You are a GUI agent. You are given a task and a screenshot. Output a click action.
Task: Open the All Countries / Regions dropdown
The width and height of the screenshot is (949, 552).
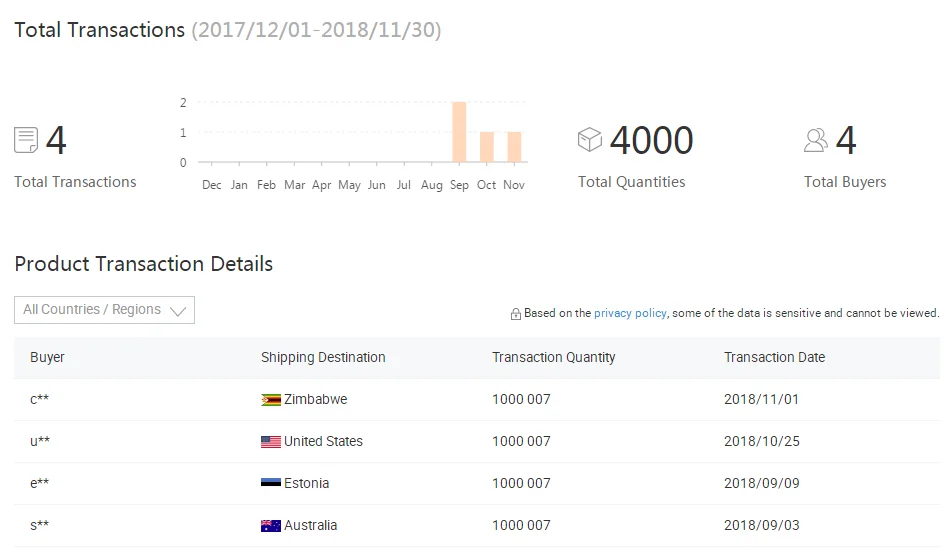click(104, 310)
